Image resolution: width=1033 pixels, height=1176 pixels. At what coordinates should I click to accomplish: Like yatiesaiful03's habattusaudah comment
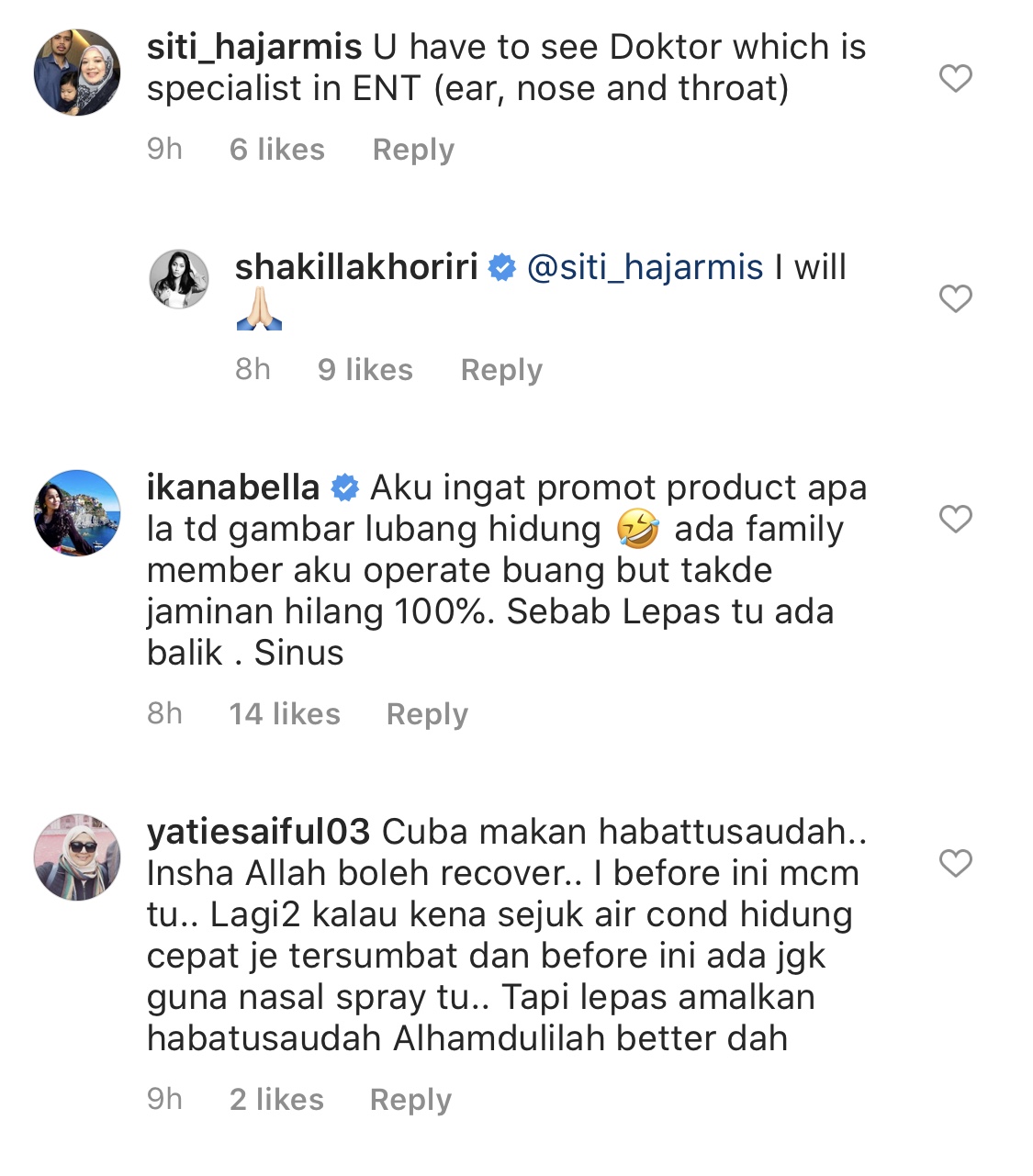(956, 863)
